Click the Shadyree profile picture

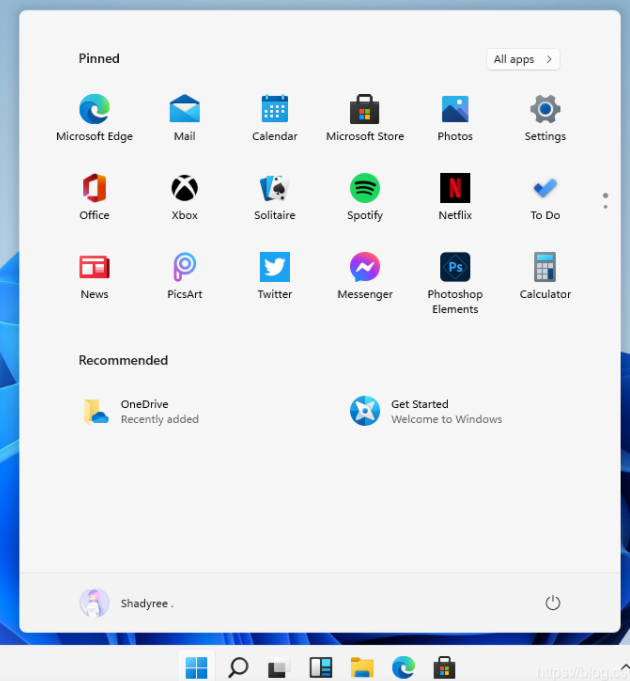(x=94, y=603)
